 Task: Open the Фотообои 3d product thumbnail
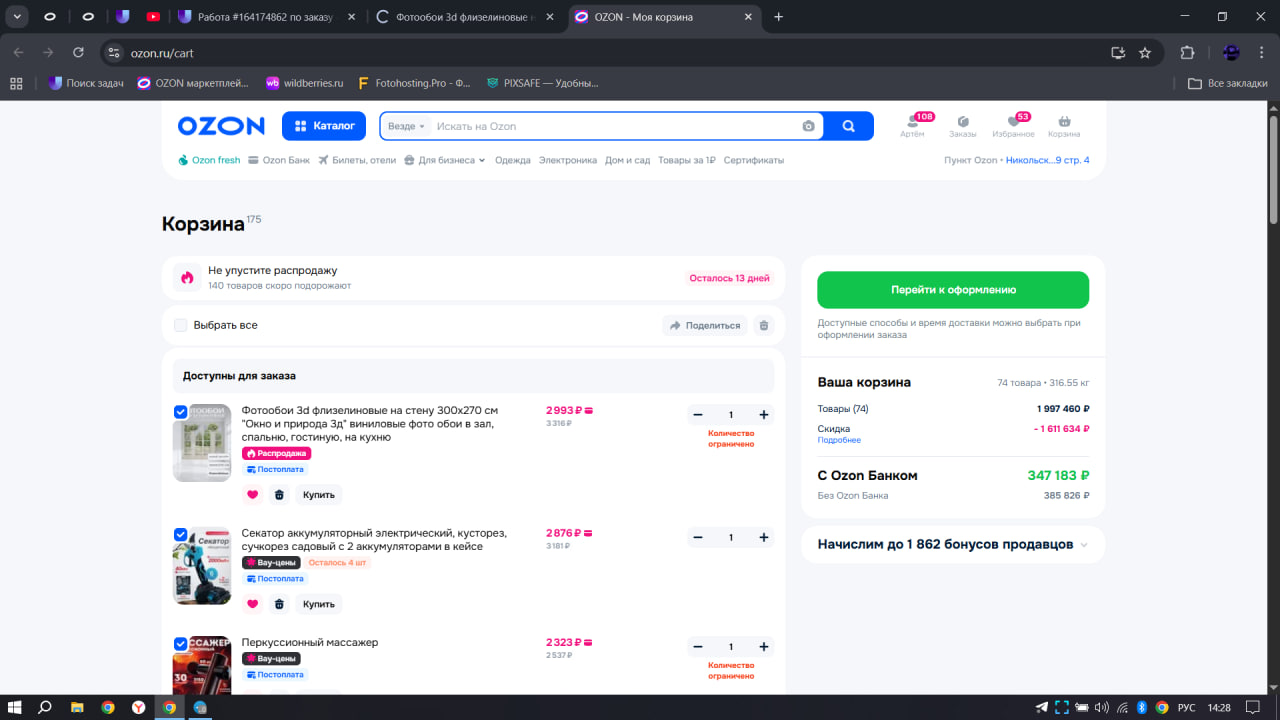tap(202, 443)
